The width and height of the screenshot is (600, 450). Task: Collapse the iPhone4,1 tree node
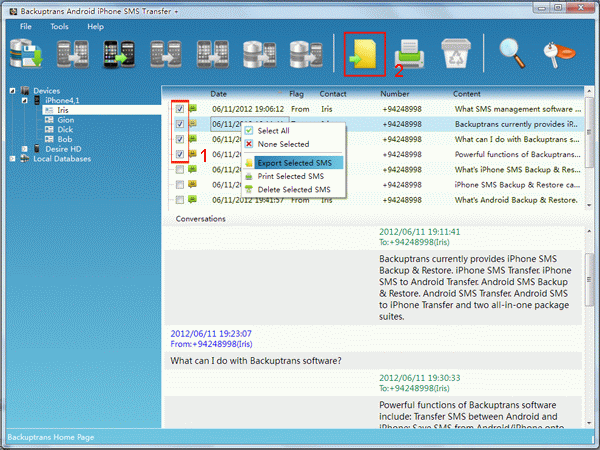(x=24, y=100)
